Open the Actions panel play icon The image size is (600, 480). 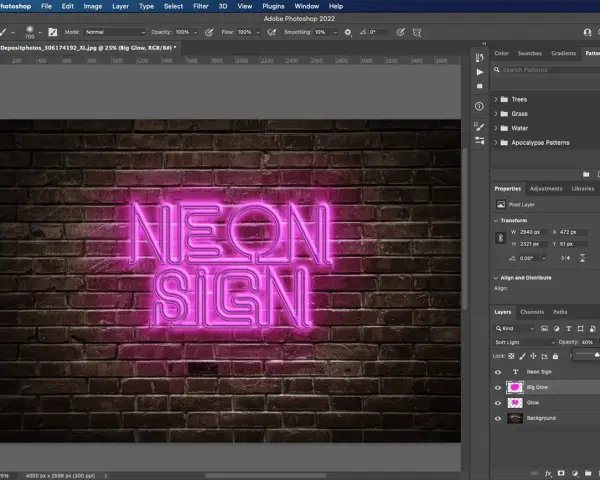tap(479, 72)
